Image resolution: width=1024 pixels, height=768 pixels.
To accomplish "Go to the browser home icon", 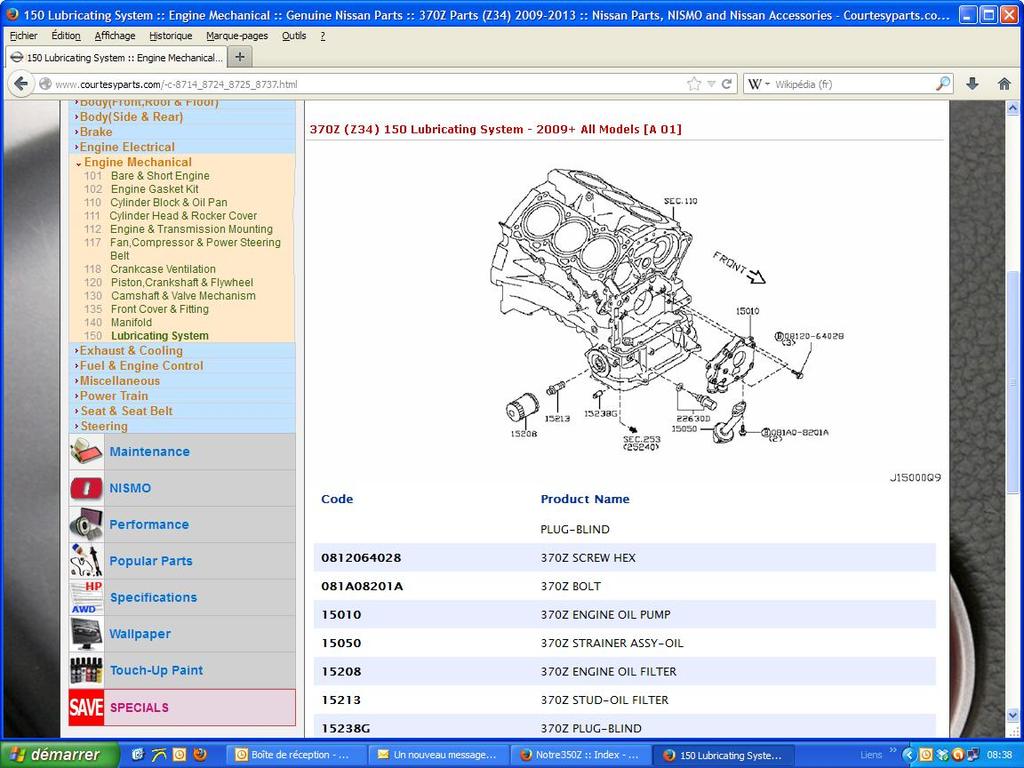I will [x=1004, y=84].
